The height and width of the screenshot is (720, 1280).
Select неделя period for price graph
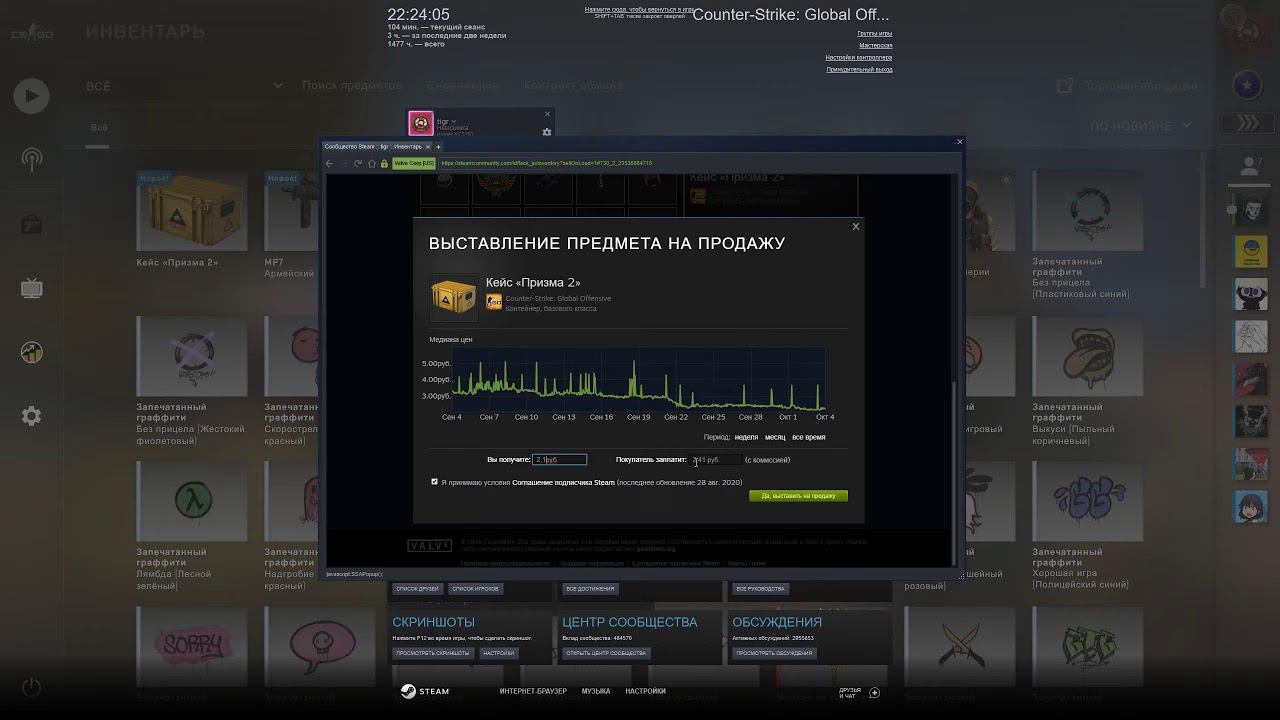pos(746,437)
